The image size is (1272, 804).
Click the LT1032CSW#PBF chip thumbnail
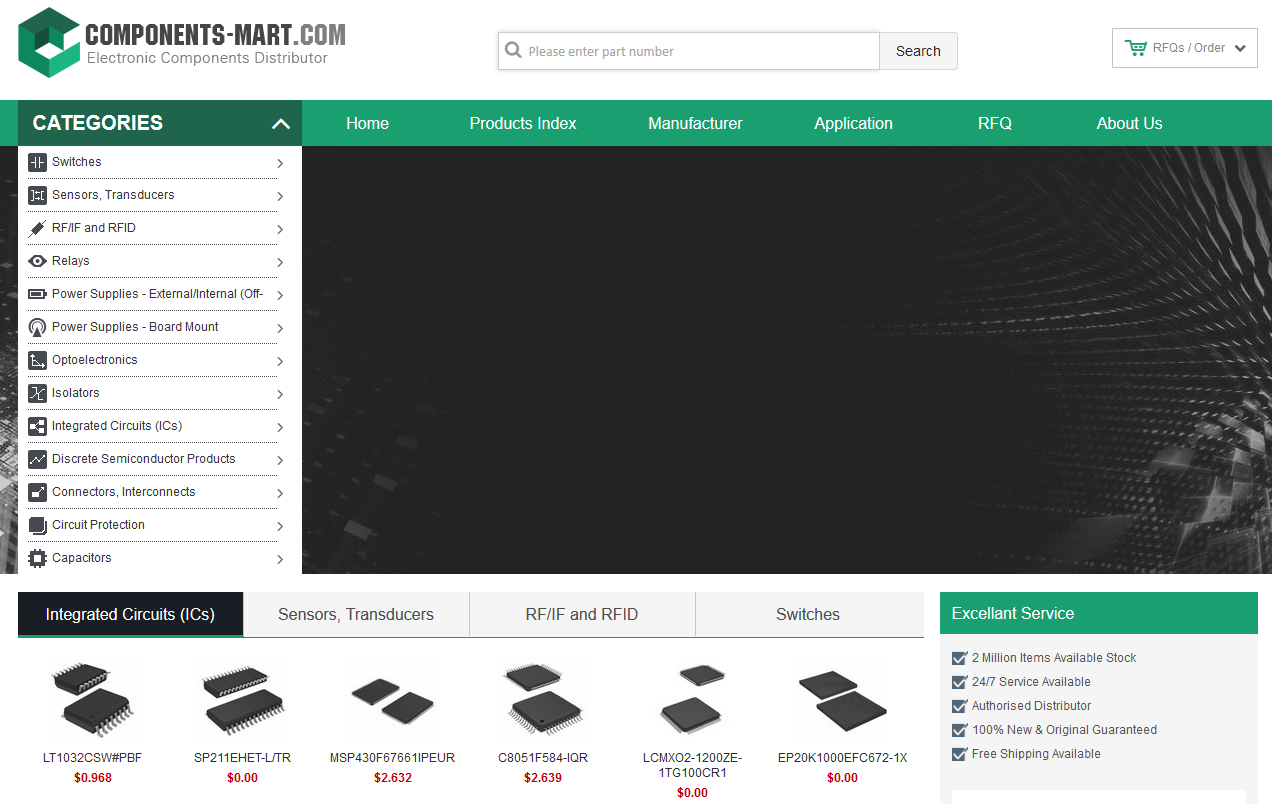pyautogui.click(x=92, y=700)
